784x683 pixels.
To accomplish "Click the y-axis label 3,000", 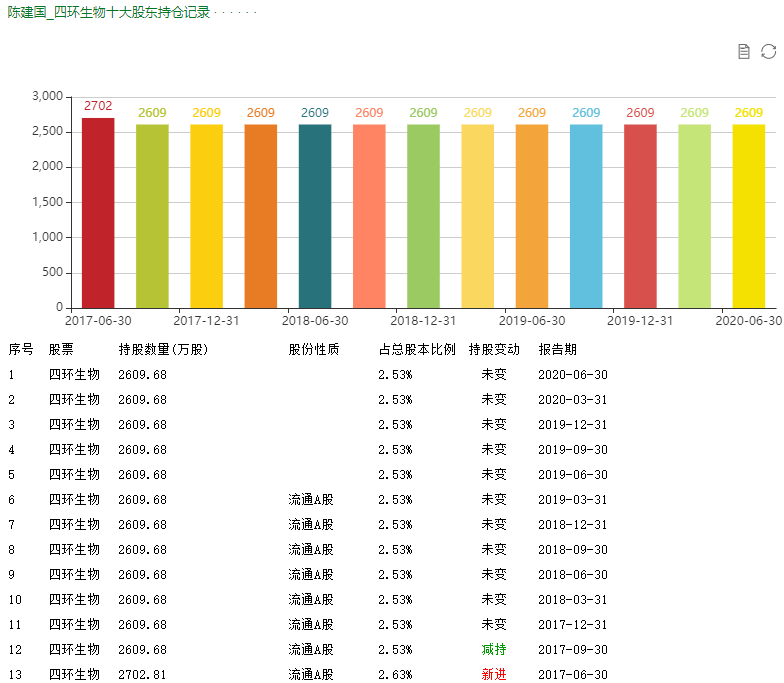I will pos(48,96).
